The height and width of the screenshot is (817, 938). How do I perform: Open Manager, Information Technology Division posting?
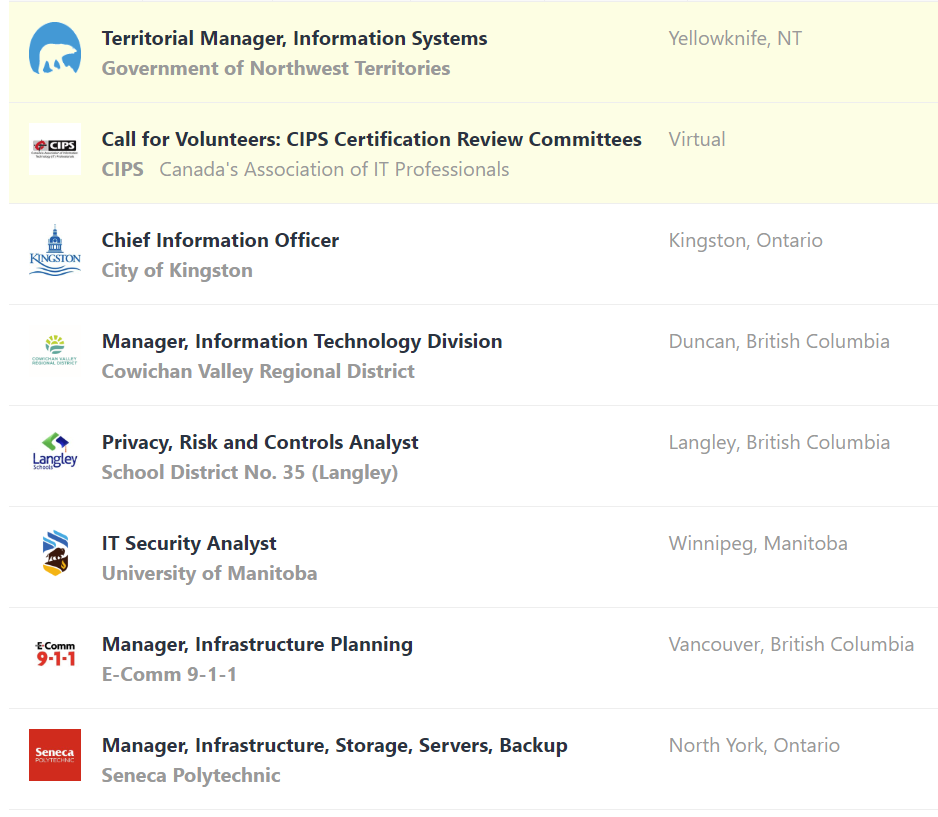302,342
